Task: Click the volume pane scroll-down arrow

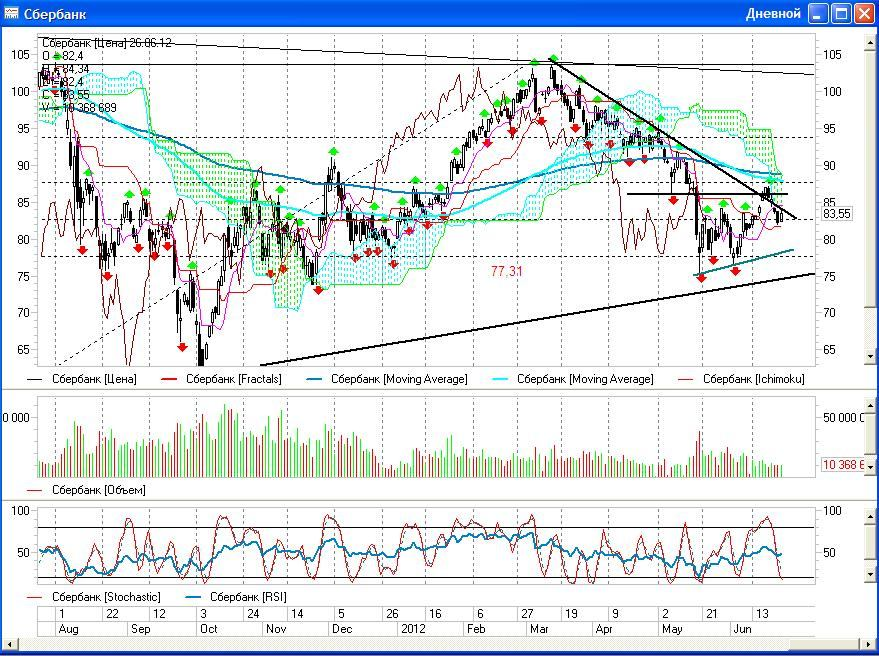Action: coord(871,466)
